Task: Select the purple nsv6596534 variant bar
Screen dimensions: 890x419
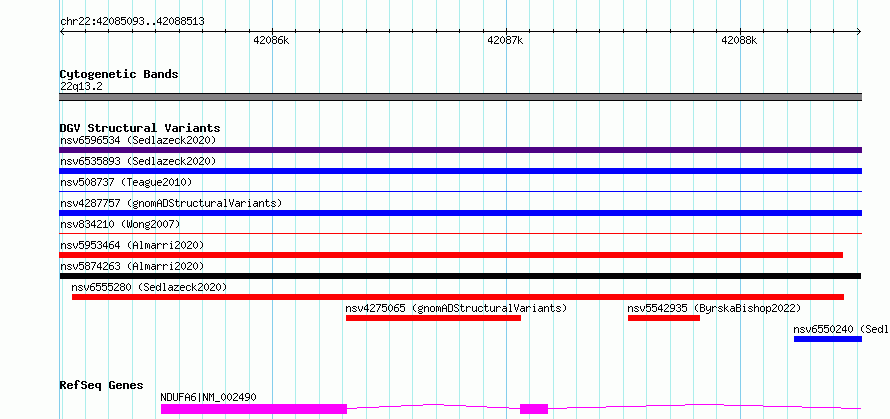Action: [x=460, y=150]
